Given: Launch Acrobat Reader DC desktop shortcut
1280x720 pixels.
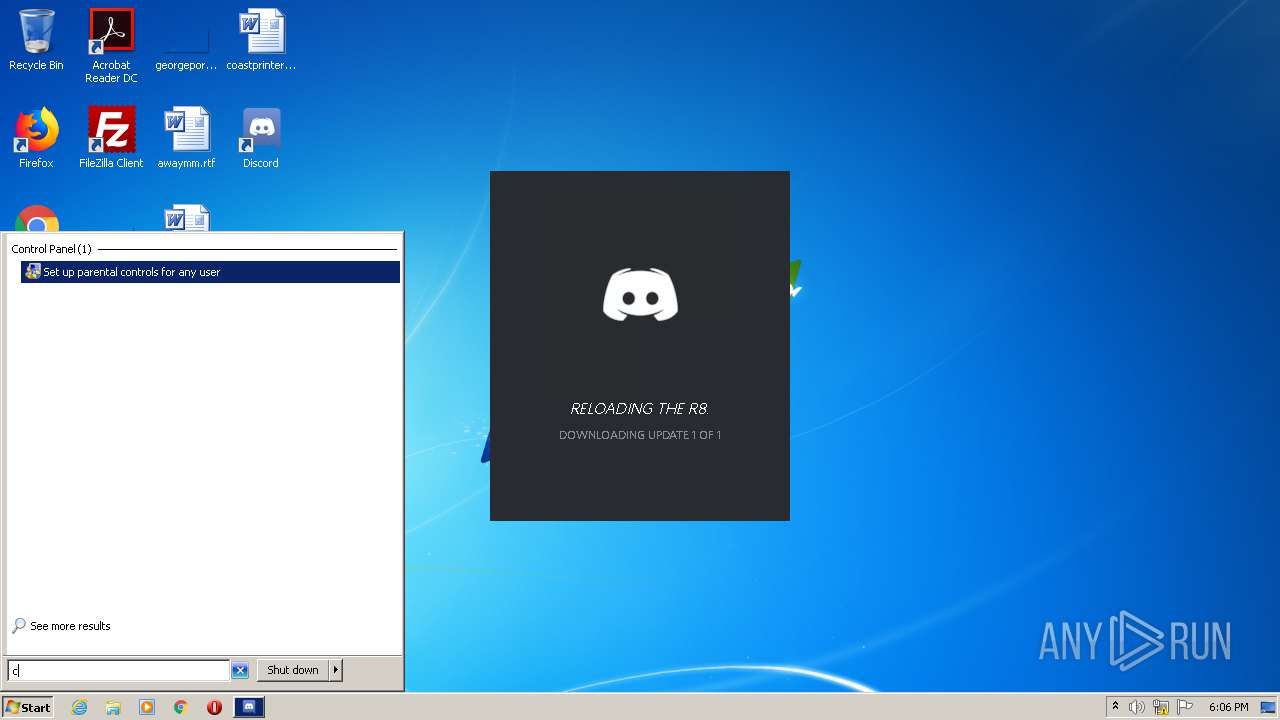Looking at the screenshot, I should 111,45.
